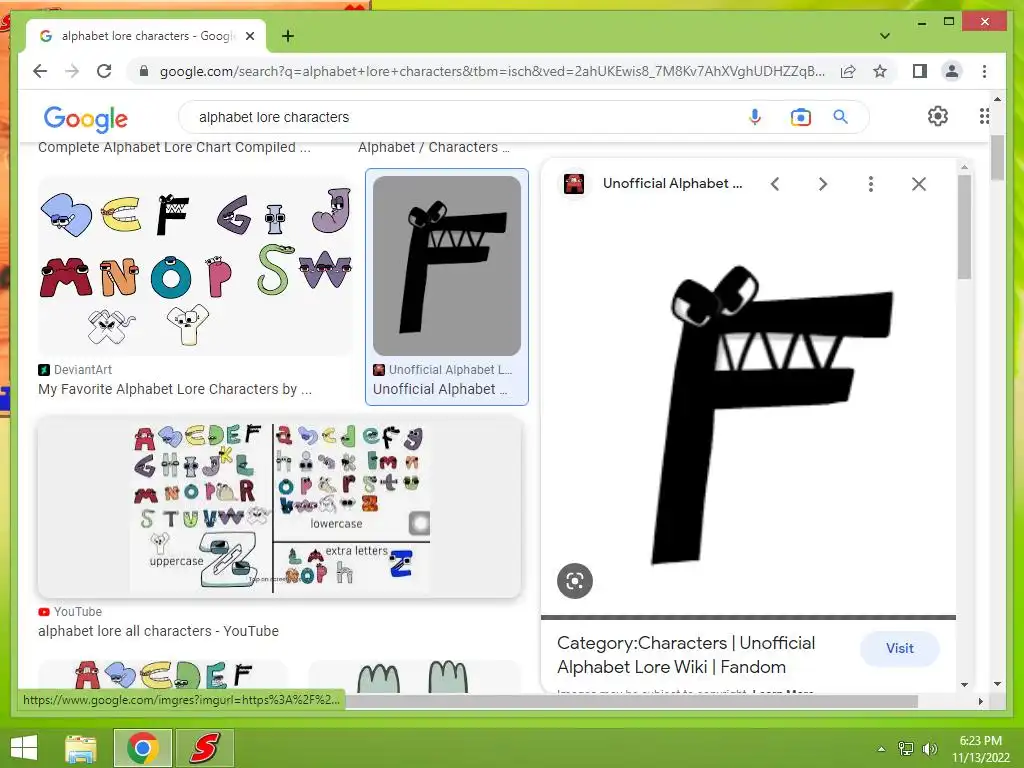Open File Explorer from the taskbar
This screenshot has height=768, width=1024.
pos(81,748)
